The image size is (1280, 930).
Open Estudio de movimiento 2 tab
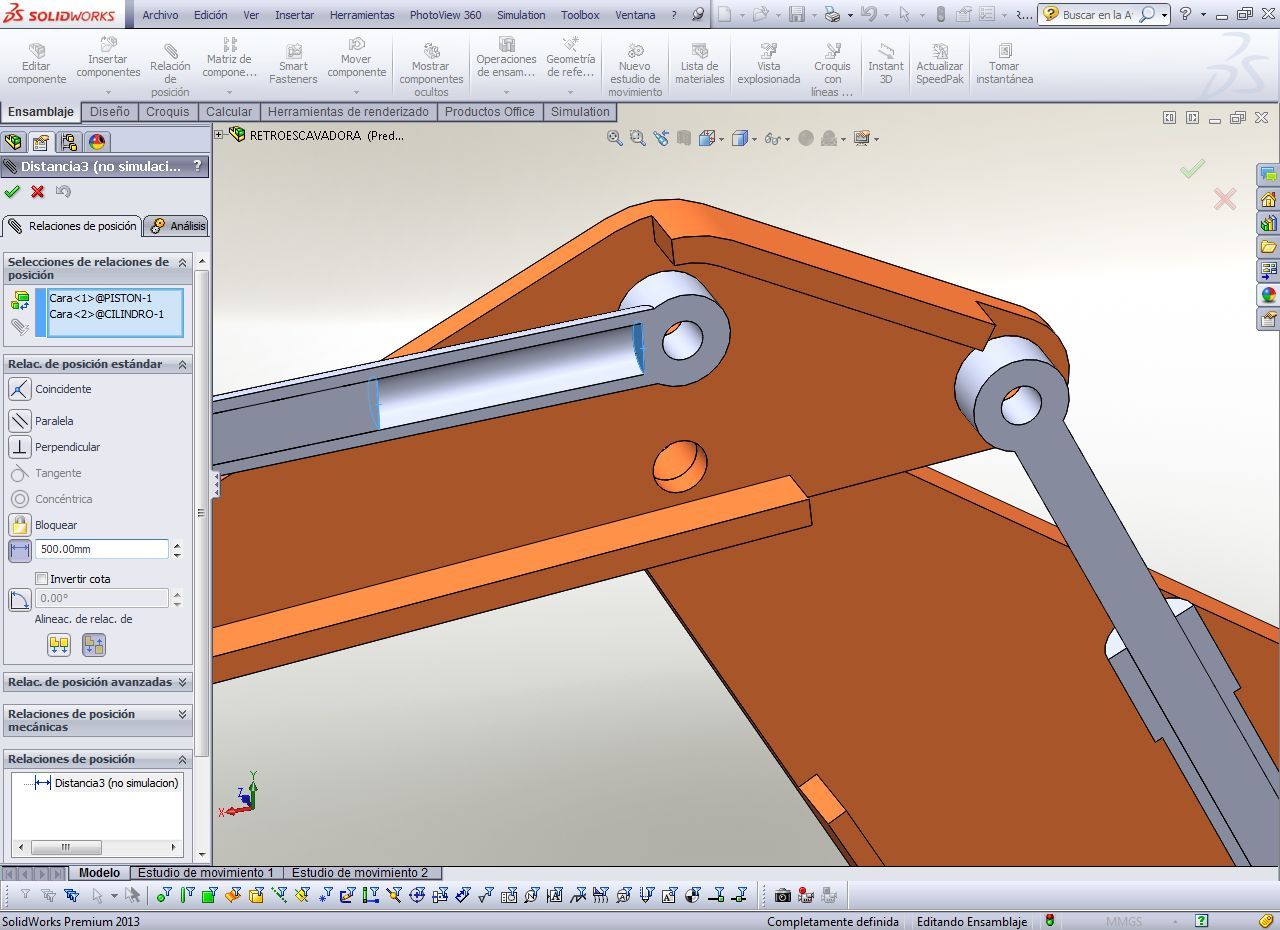(360, 873)
